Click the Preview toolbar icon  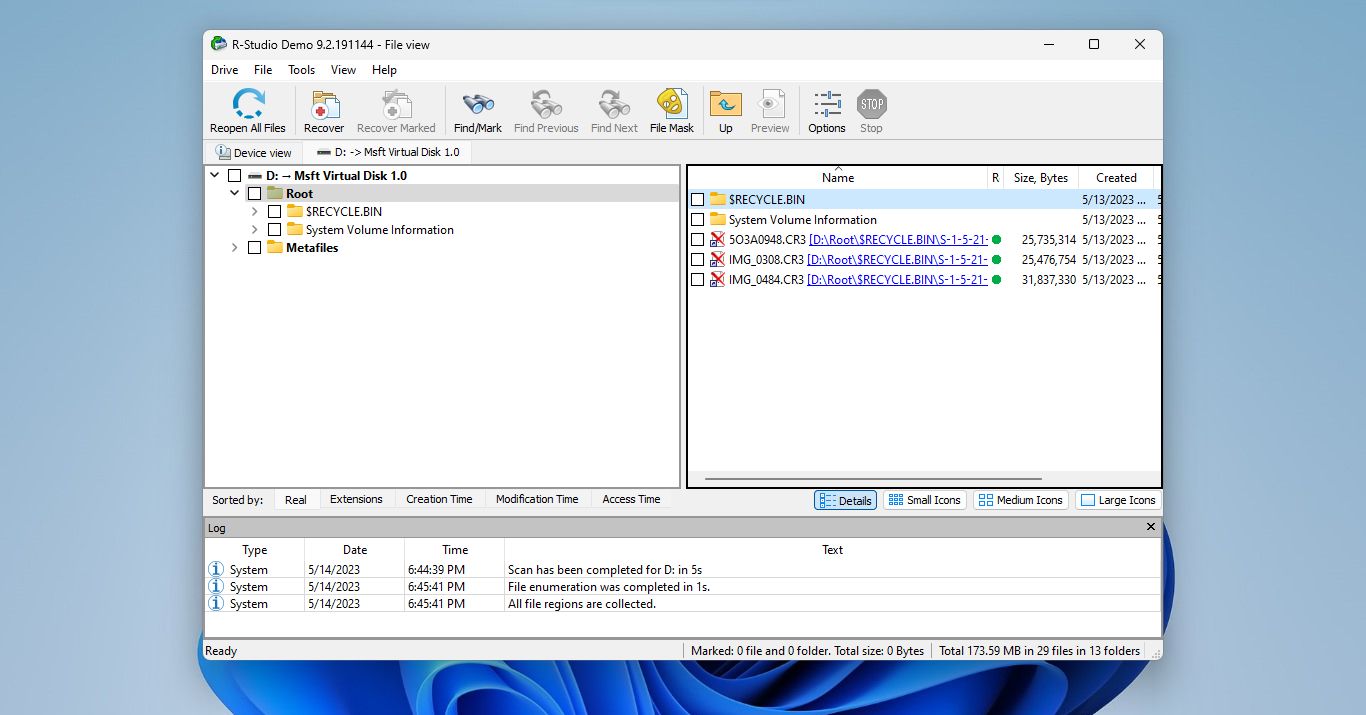770,104
